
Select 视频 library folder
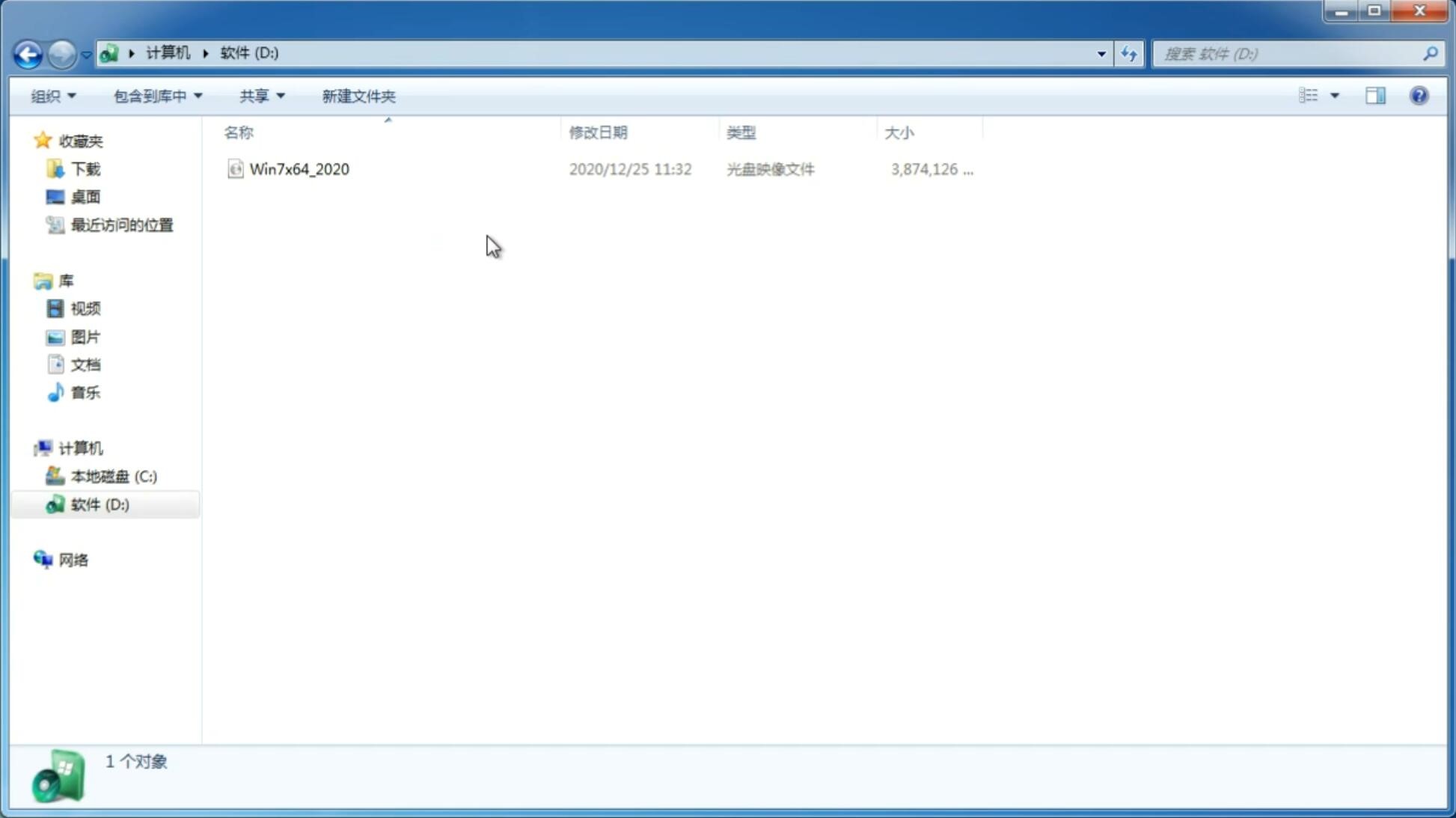coord(85,308)
